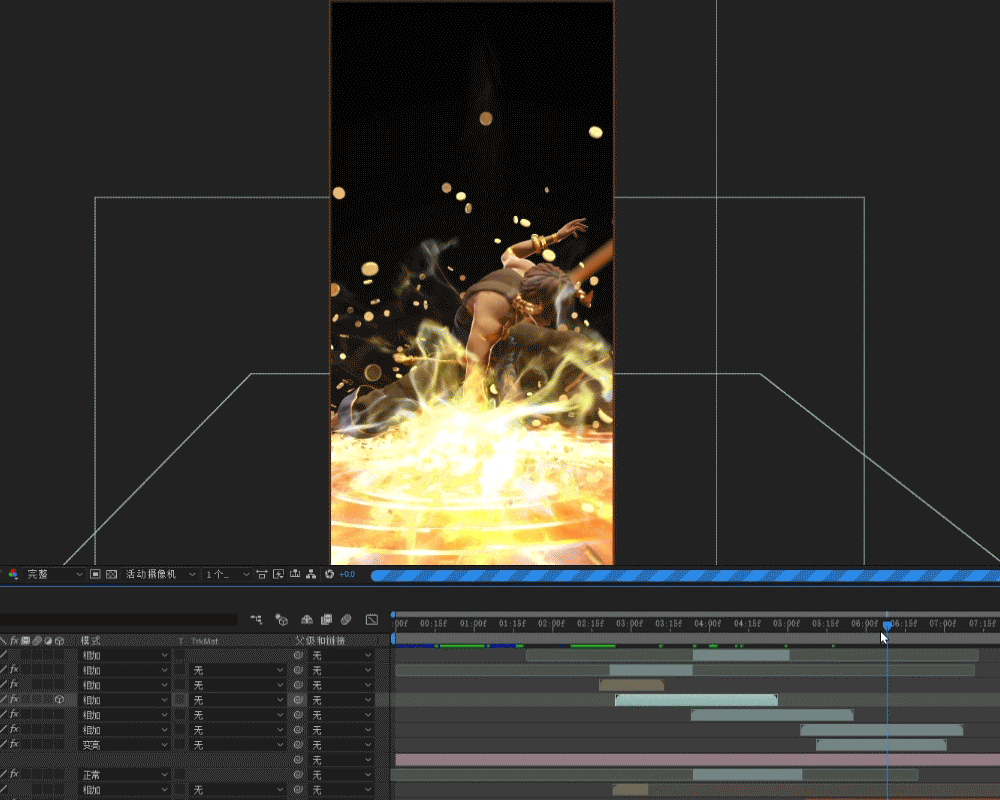
Task: Click the timeline layer search field
Action: [119, 619]
